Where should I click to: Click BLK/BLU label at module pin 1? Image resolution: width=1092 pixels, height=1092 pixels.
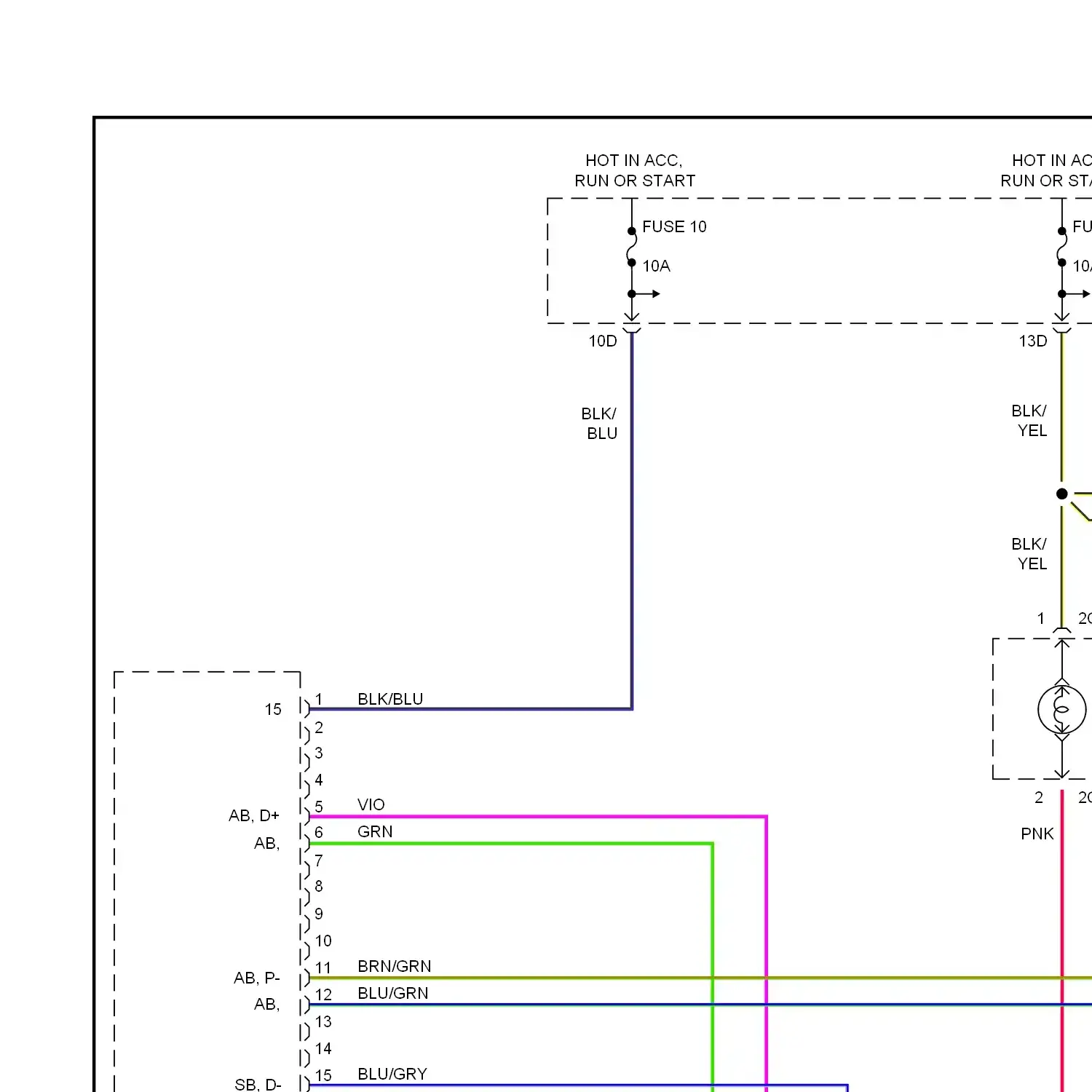tap(390, 699)
